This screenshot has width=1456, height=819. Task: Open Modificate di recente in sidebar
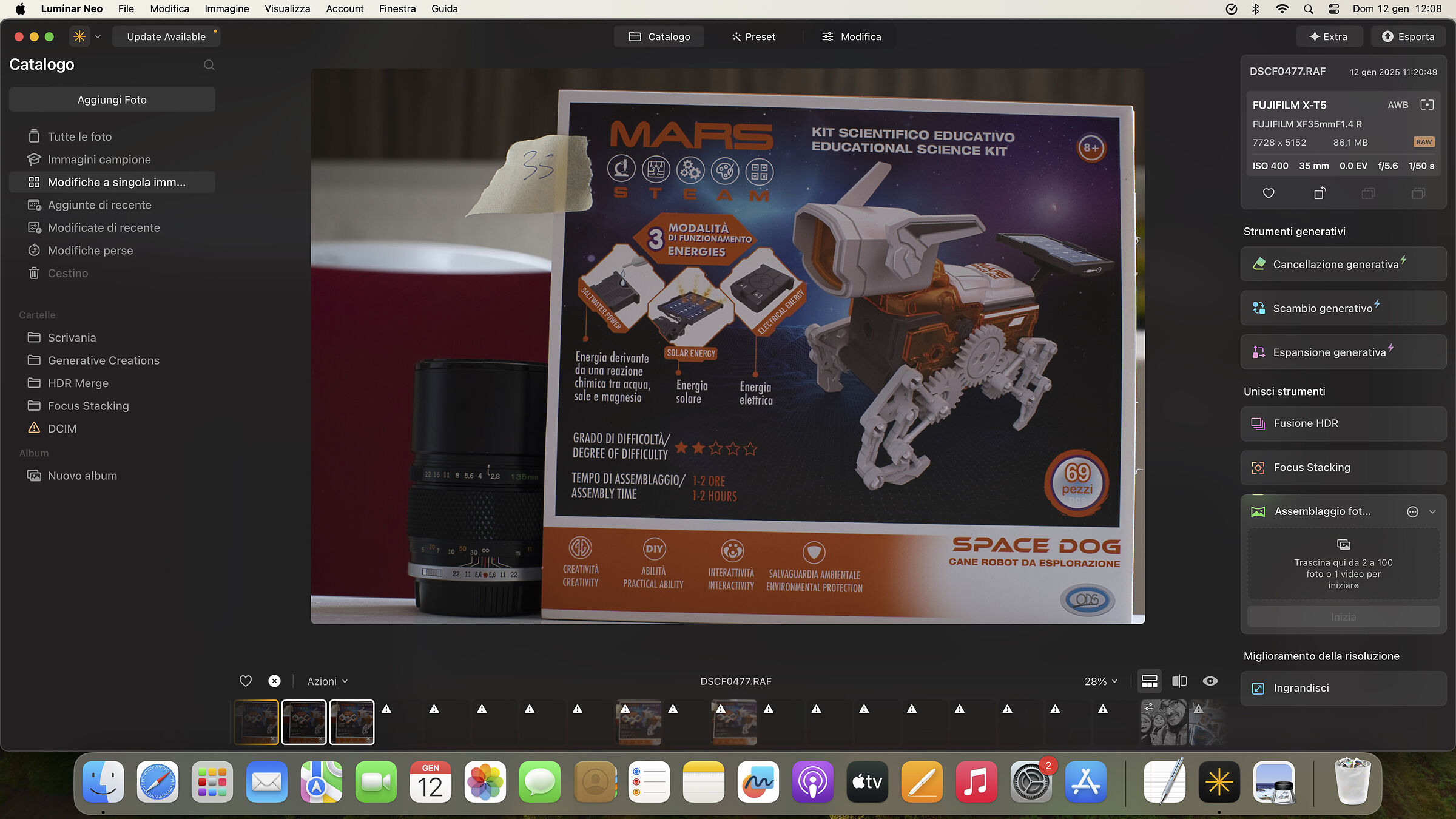tap(112, 227)
